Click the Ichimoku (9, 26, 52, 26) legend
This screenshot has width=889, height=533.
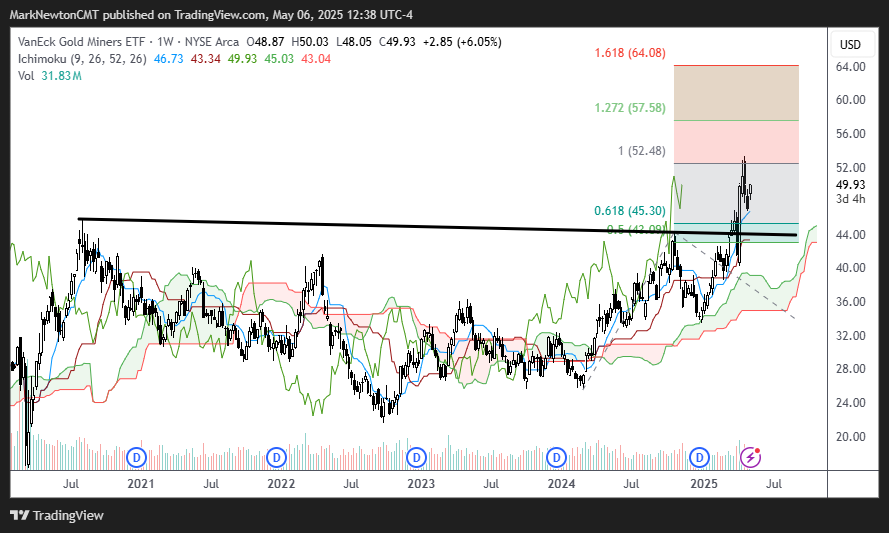(x=82, y=59)
